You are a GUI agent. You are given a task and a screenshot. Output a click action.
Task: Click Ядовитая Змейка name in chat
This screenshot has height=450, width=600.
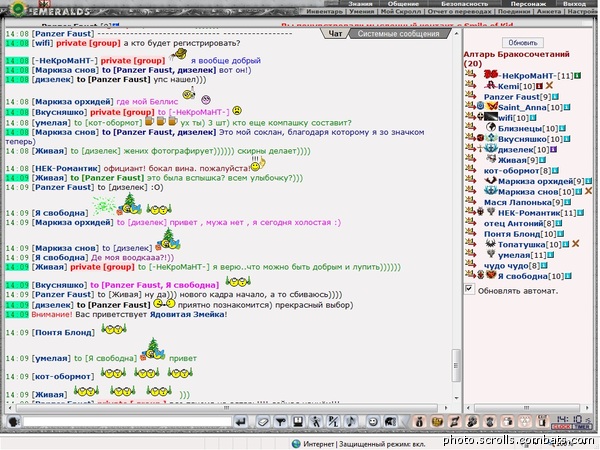click(187, 315)
